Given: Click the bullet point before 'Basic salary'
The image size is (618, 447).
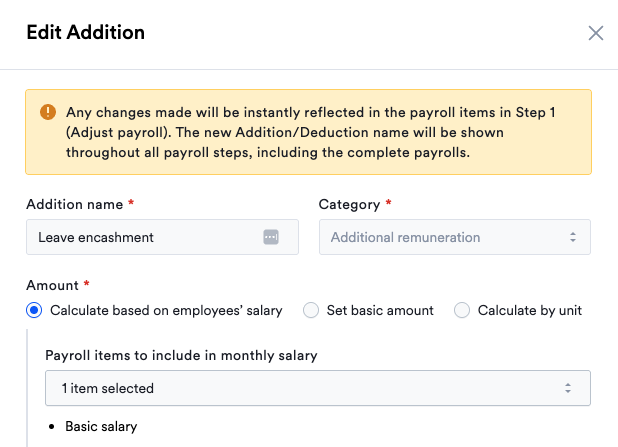Looking at the screenshot, I should 50,428.
